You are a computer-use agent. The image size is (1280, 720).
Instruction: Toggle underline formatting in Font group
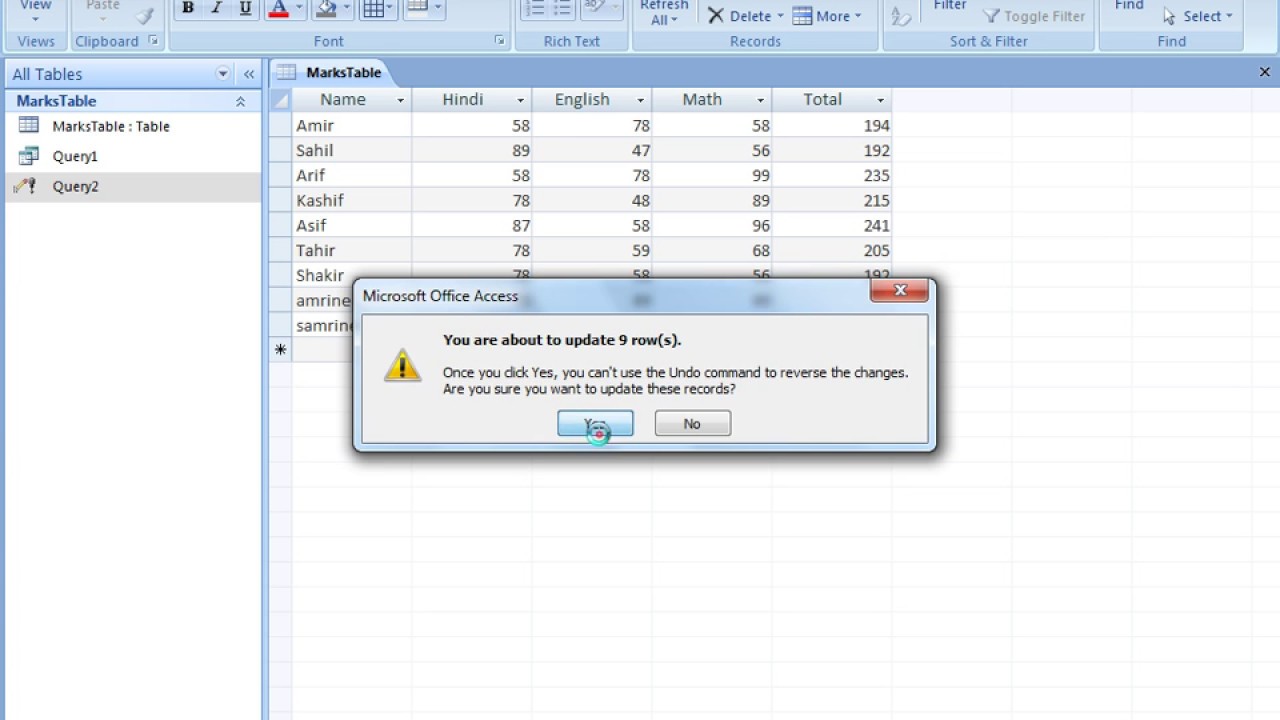click(245, 9)
